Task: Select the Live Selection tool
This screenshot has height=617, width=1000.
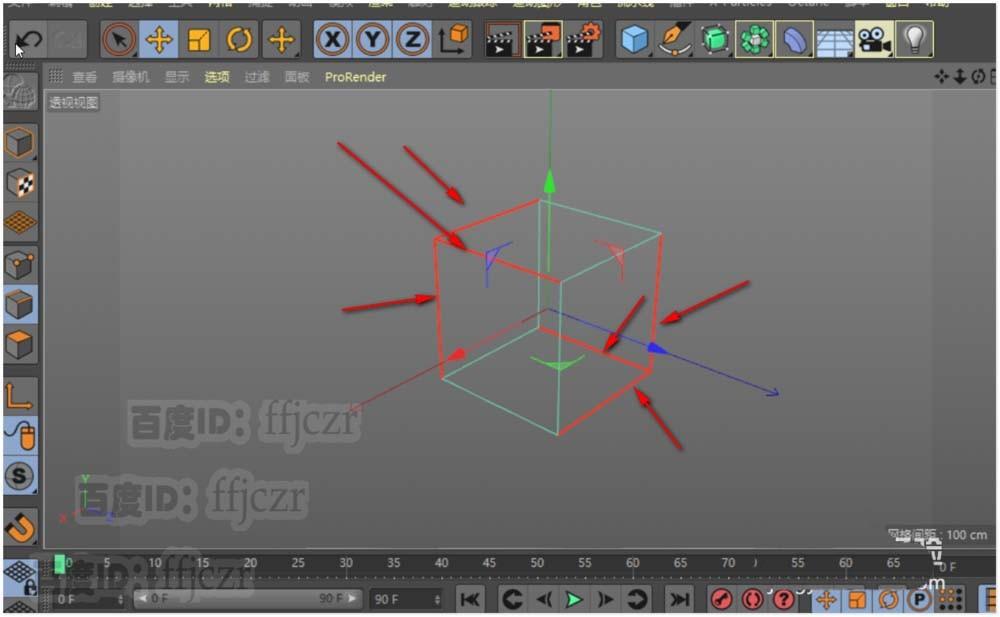Action: 119,38
